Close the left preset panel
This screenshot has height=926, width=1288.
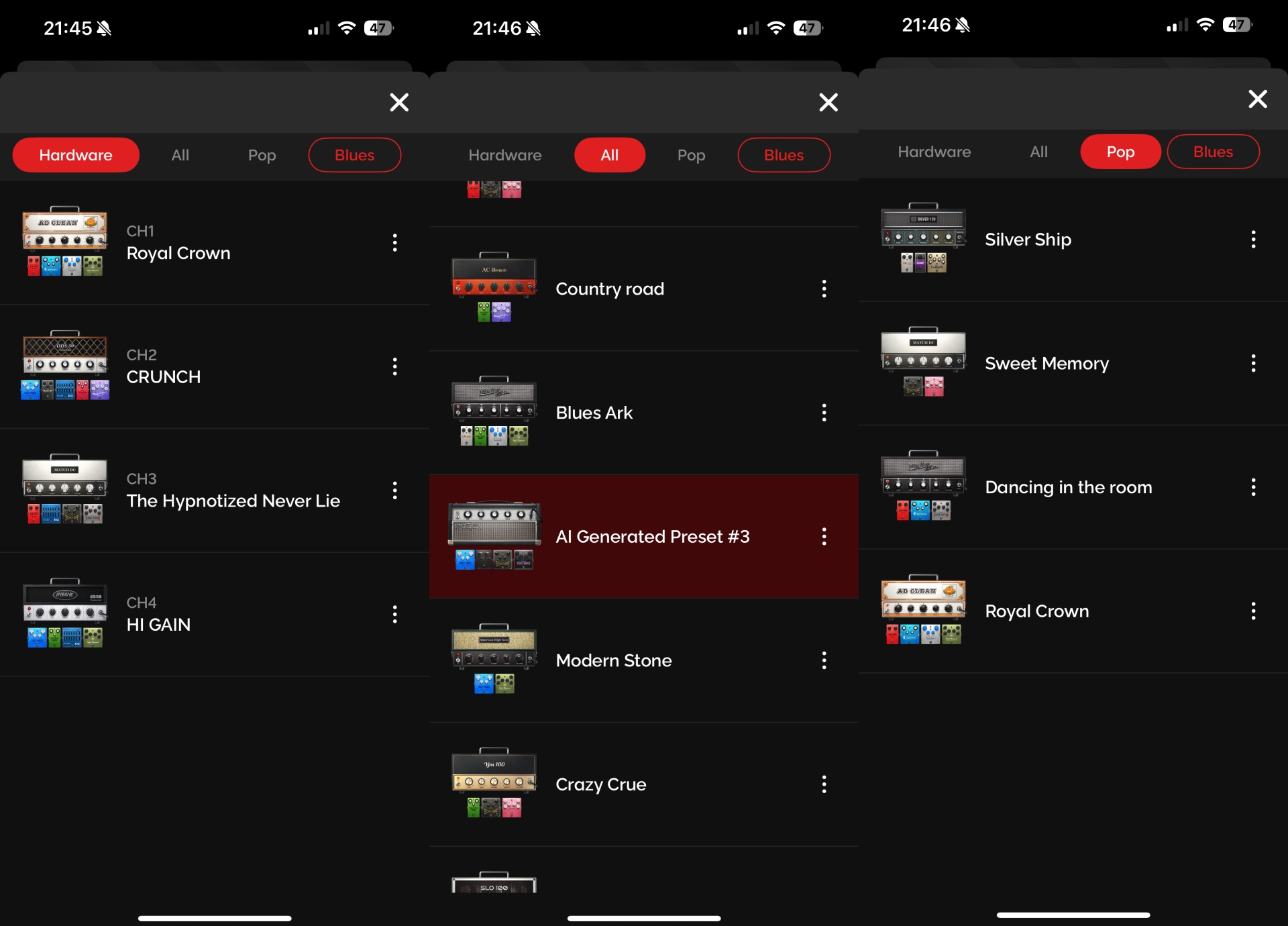[399, 102]
